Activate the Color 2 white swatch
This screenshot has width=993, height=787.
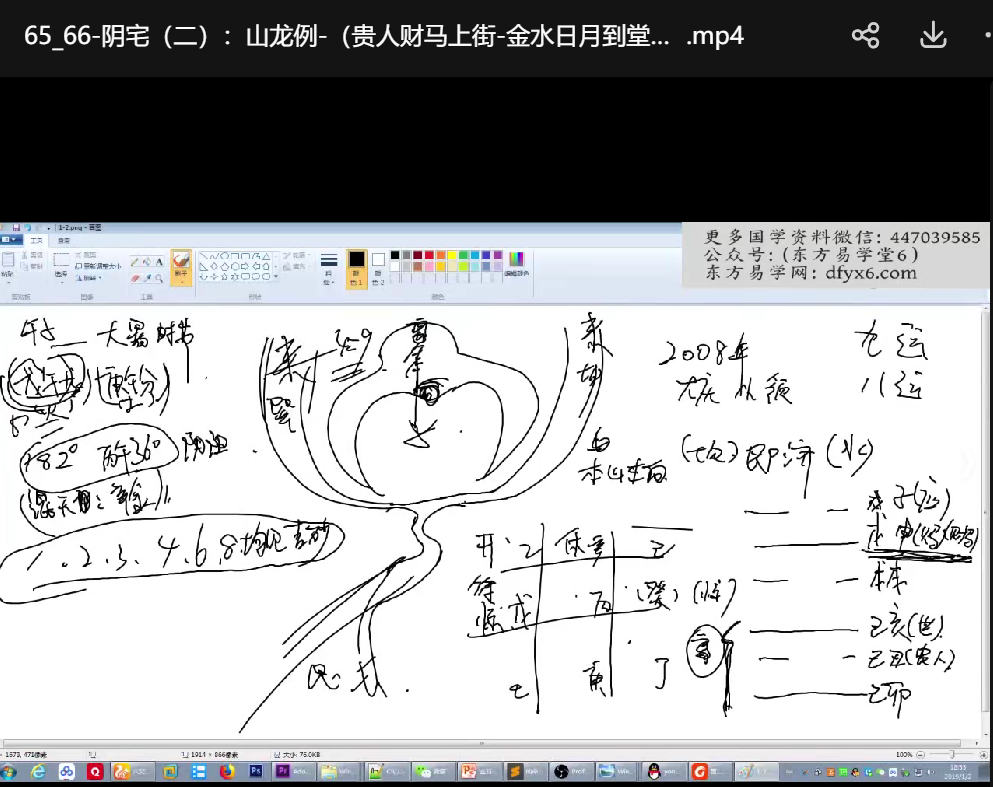point(378,263)
